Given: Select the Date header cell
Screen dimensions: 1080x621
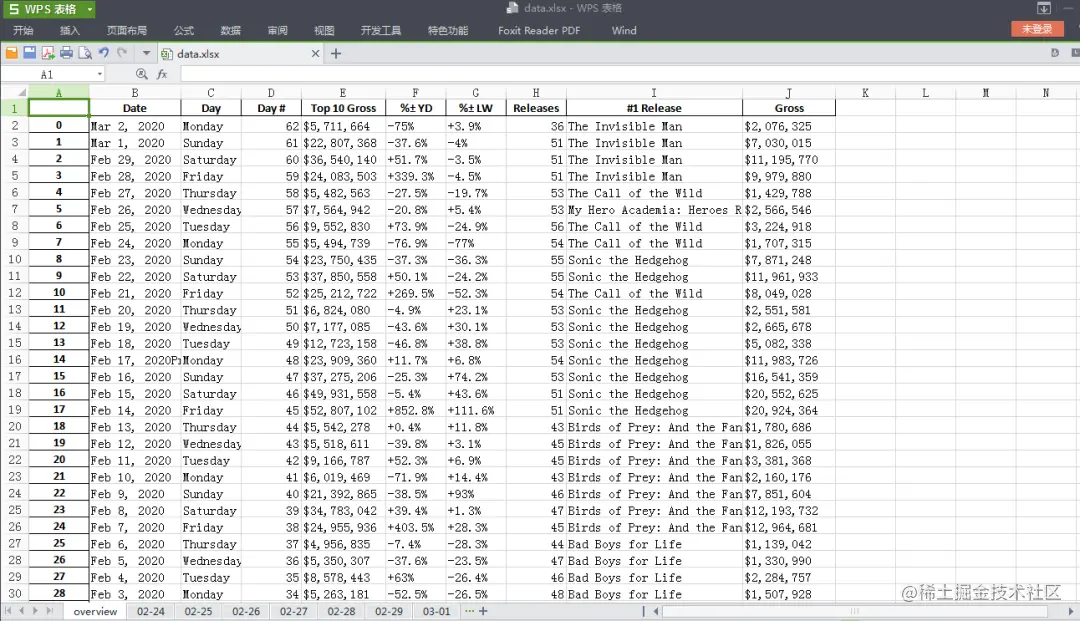Looking at the screenshot, I should click(x=135, y=108).
